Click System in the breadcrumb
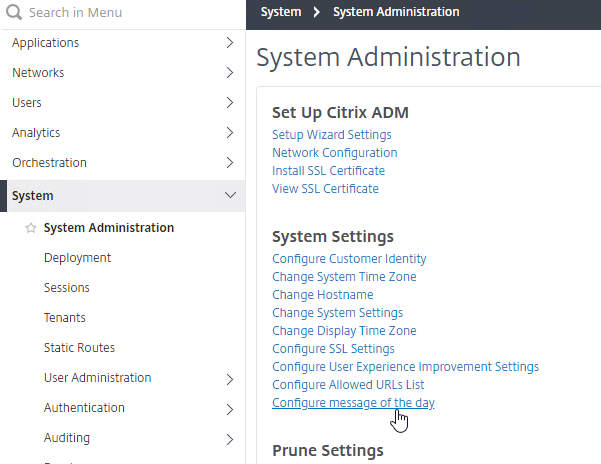The height and width of the screenshot is (464, 601). (x=281, y=12)
